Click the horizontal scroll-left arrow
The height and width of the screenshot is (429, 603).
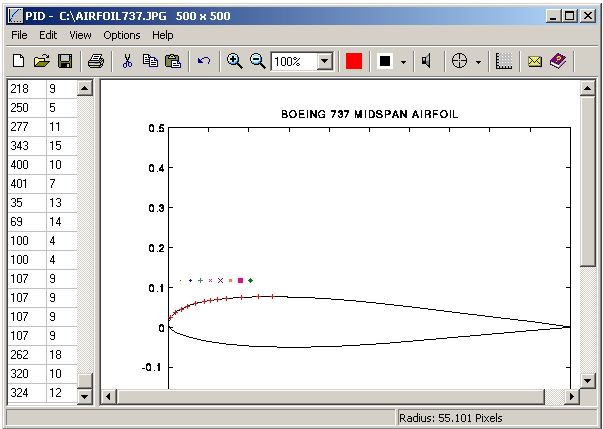point(108,396)
